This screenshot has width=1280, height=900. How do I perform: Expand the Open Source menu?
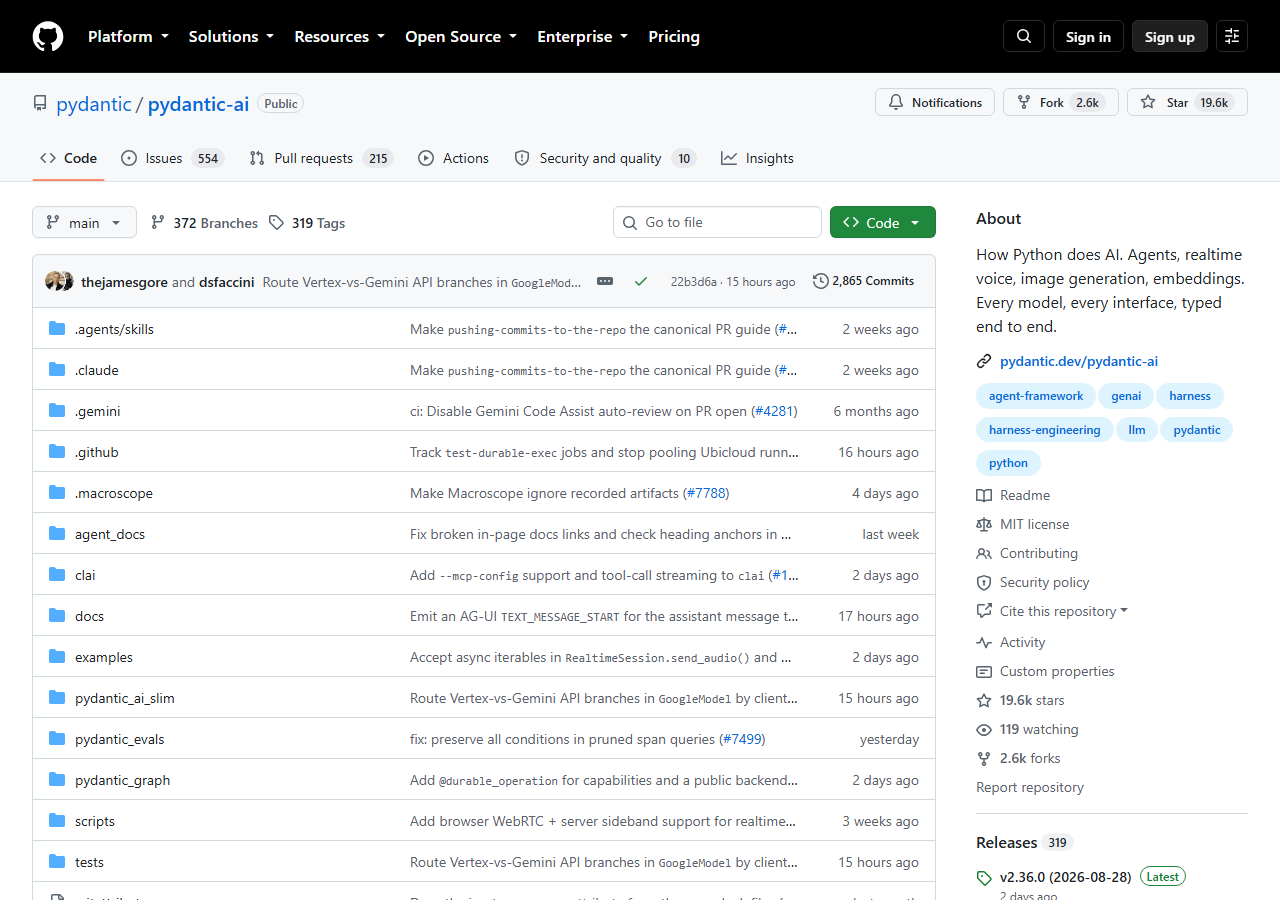point(461,36)
